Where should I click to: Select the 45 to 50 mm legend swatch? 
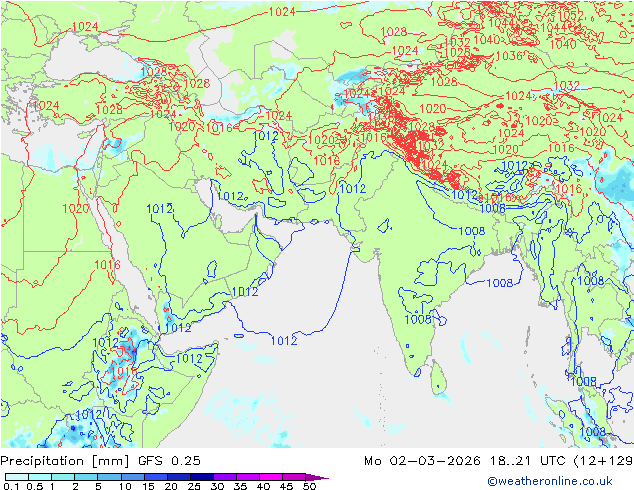294,477
